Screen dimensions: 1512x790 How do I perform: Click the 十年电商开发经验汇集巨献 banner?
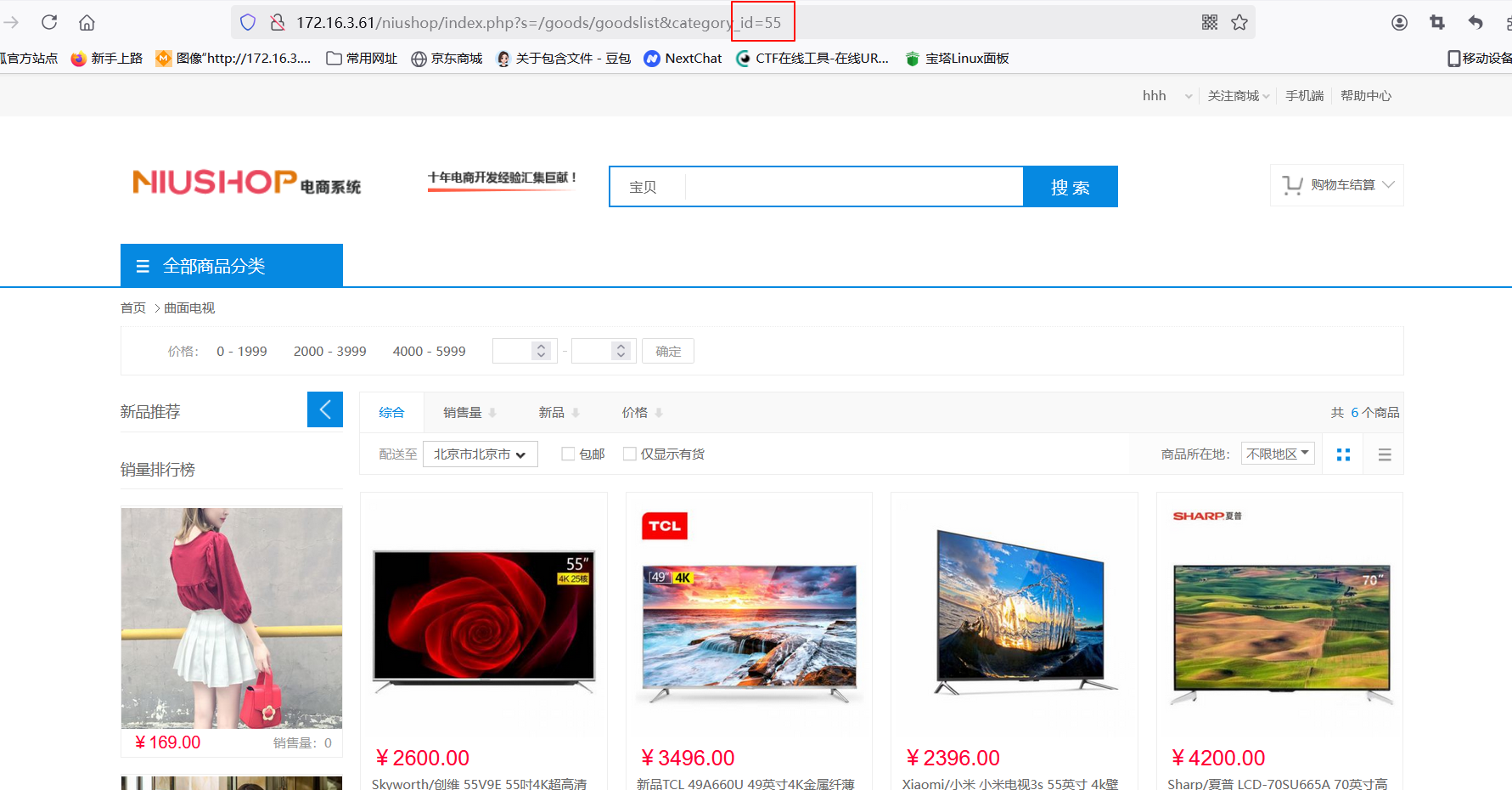[x=502, y=179]
